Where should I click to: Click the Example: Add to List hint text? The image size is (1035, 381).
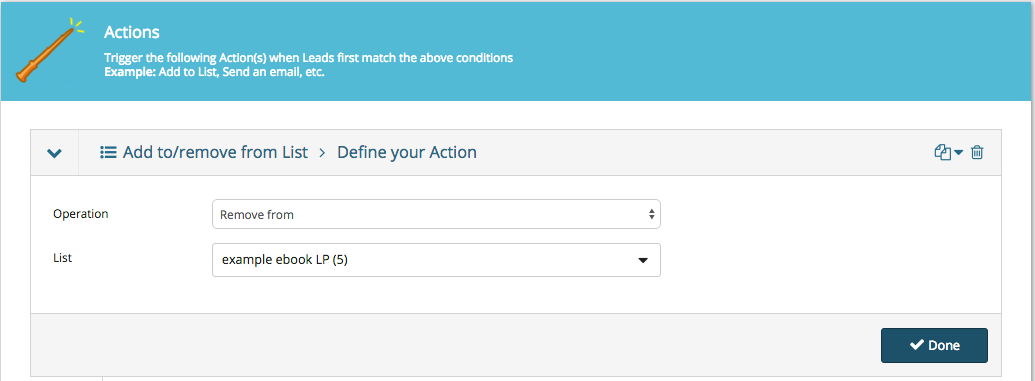[215, 71]
